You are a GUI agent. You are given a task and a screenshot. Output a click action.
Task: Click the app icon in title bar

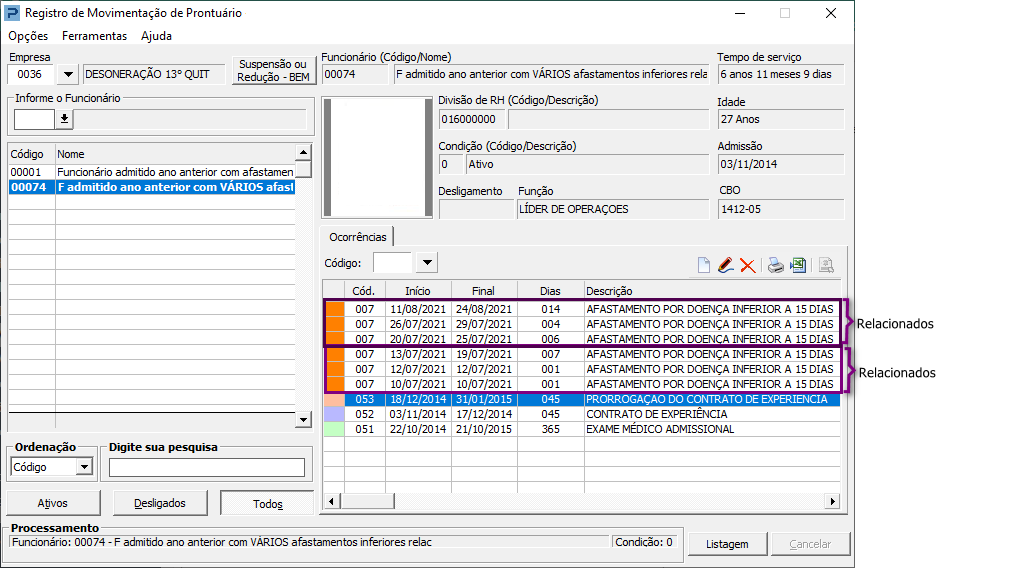[12, 12]
